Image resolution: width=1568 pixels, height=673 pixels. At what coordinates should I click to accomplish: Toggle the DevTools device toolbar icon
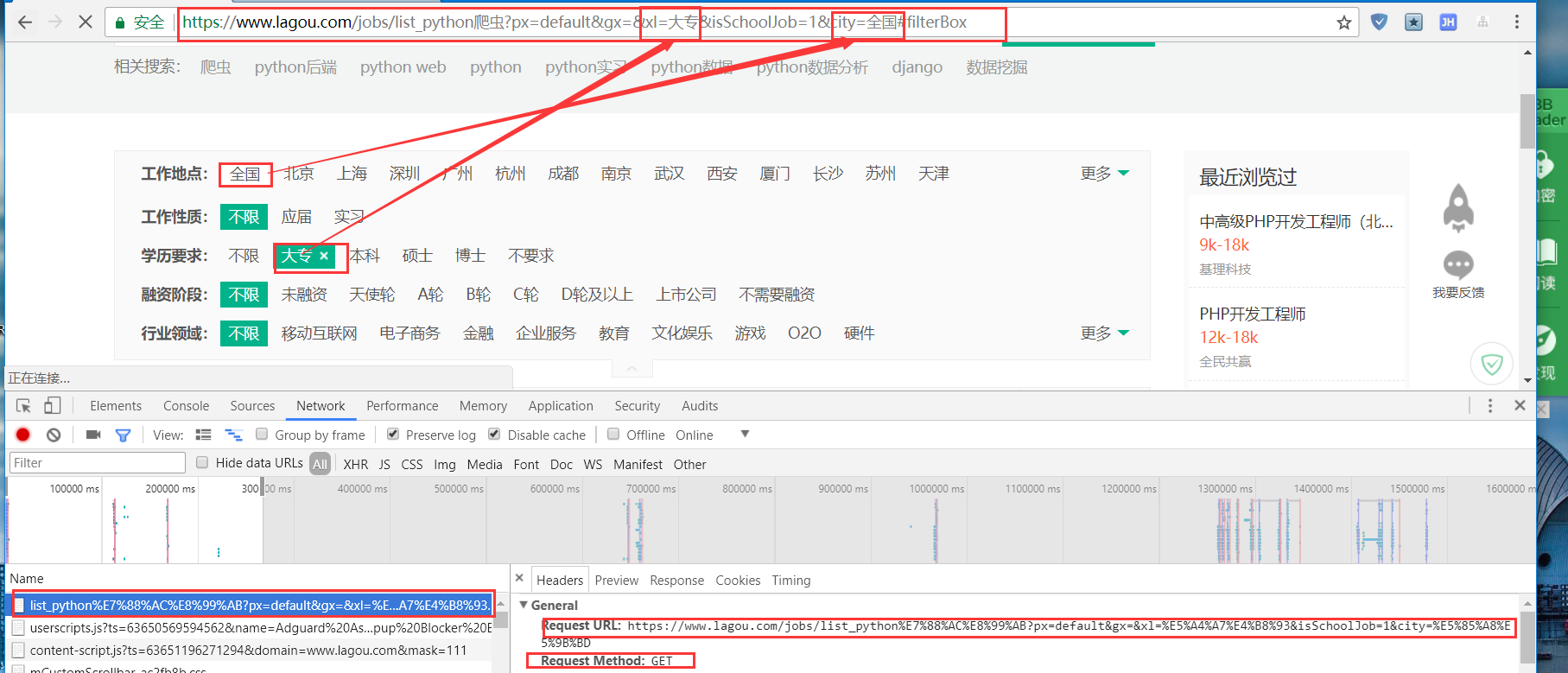53,406
